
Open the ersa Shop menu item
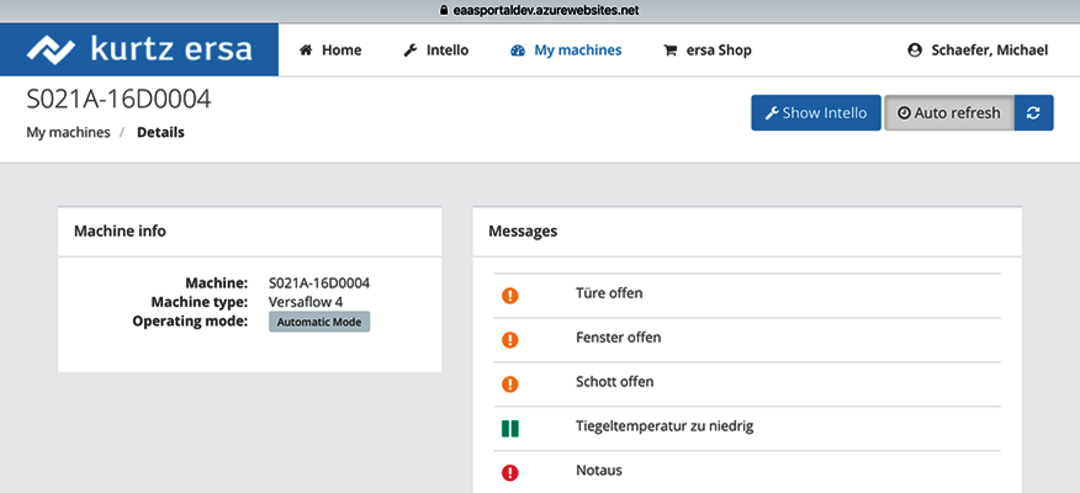[707, 50]
